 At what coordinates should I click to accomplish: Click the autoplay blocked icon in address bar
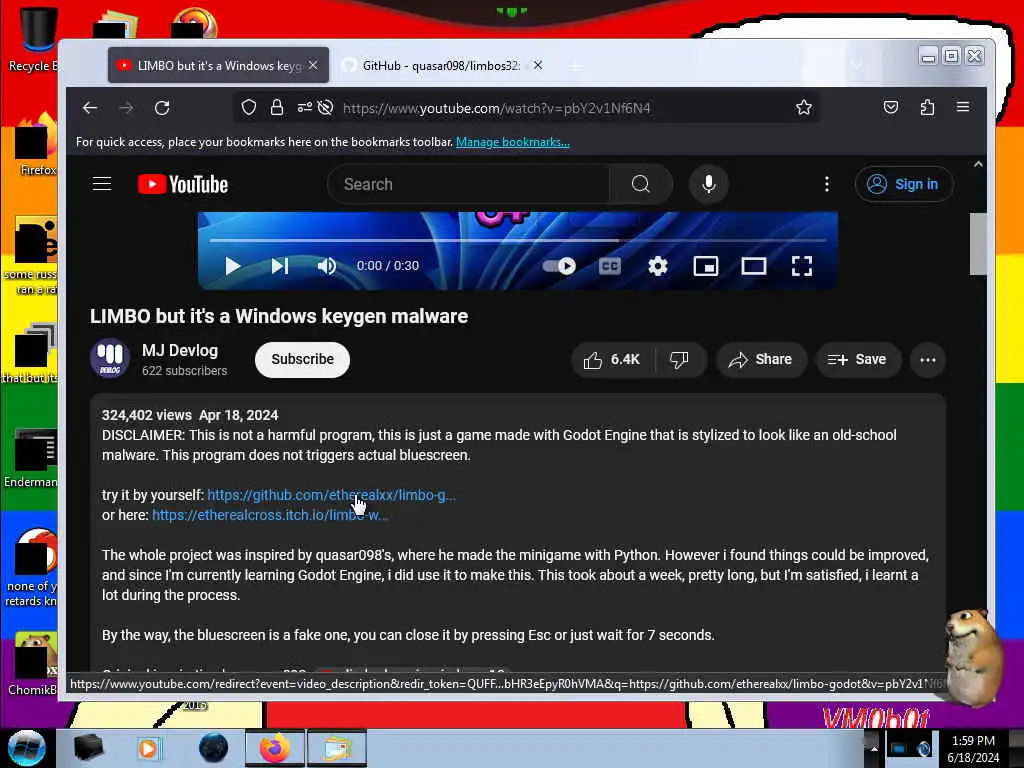325,108
